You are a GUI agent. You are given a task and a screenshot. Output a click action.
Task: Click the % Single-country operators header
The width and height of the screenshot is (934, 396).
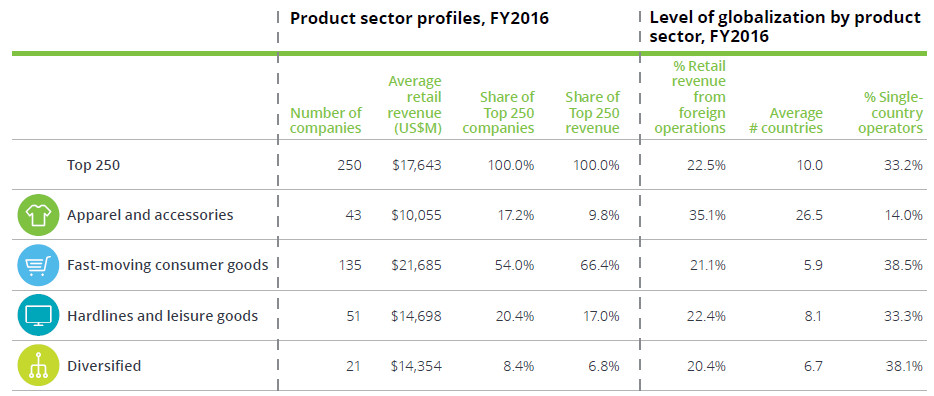[891, 113]
